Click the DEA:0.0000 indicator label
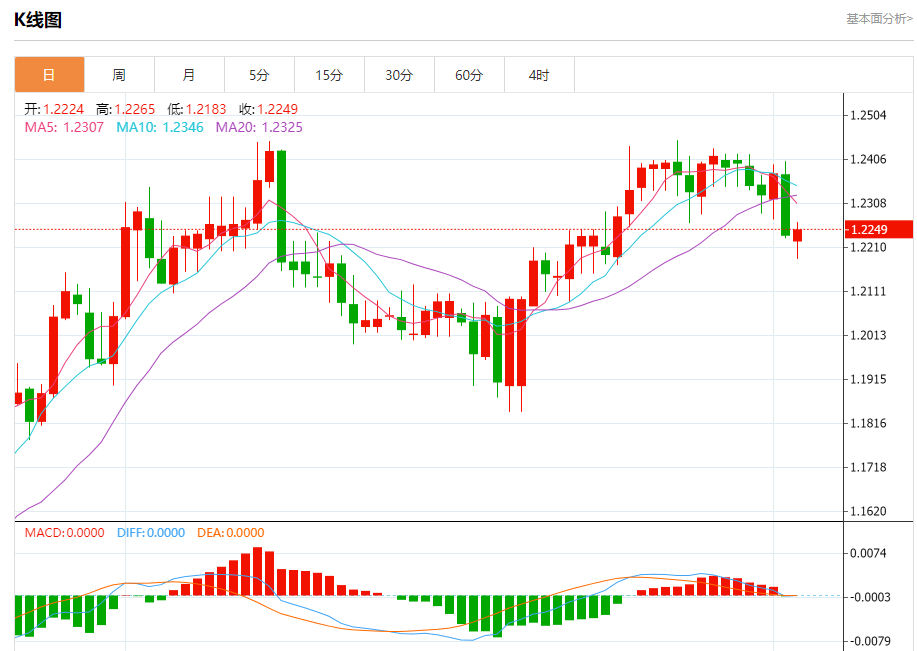This screenshot has width=917, height=651. point(230,533)
